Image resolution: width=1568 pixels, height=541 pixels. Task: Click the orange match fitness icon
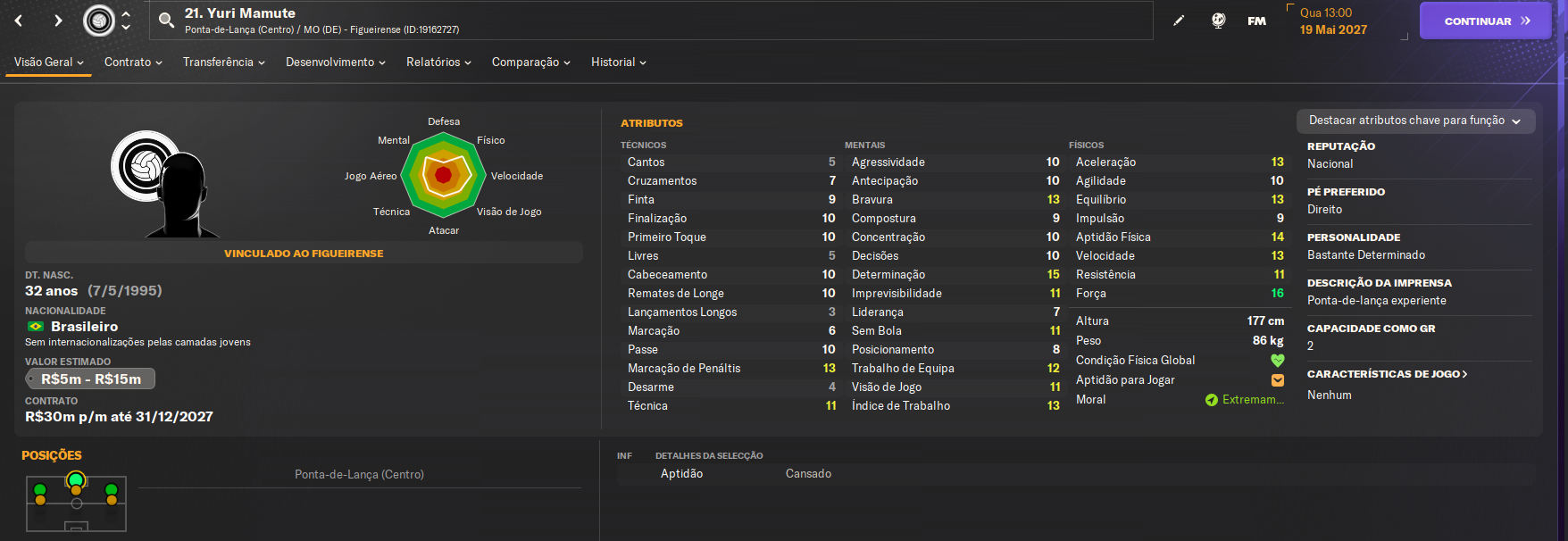pos(1277,380)
